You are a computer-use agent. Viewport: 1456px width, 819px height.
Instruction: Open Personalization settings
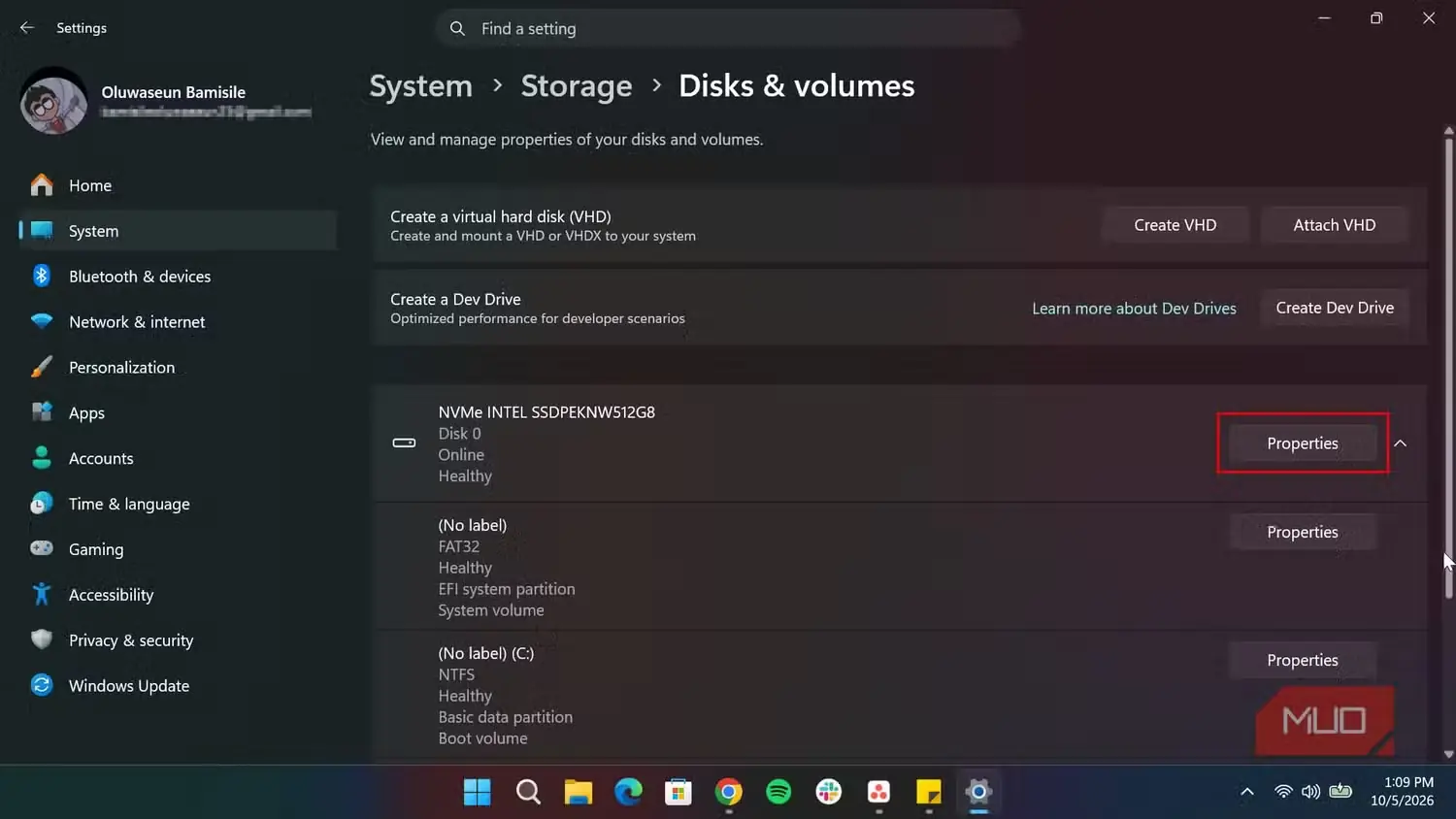[x=179, y=367]
